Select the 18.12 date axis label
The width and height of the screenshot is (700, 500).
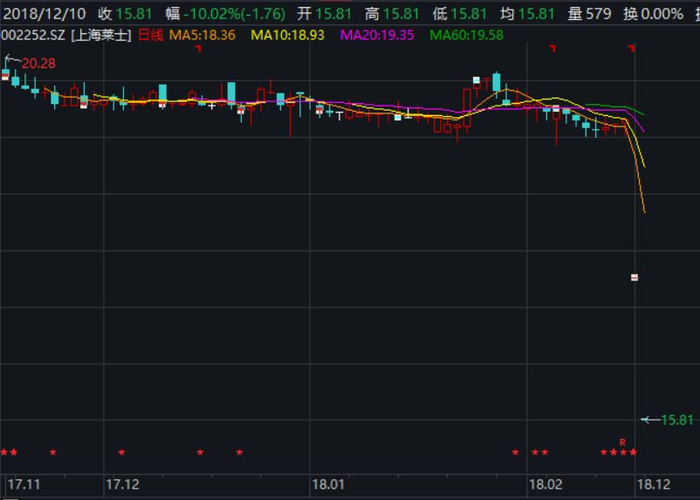654,484
